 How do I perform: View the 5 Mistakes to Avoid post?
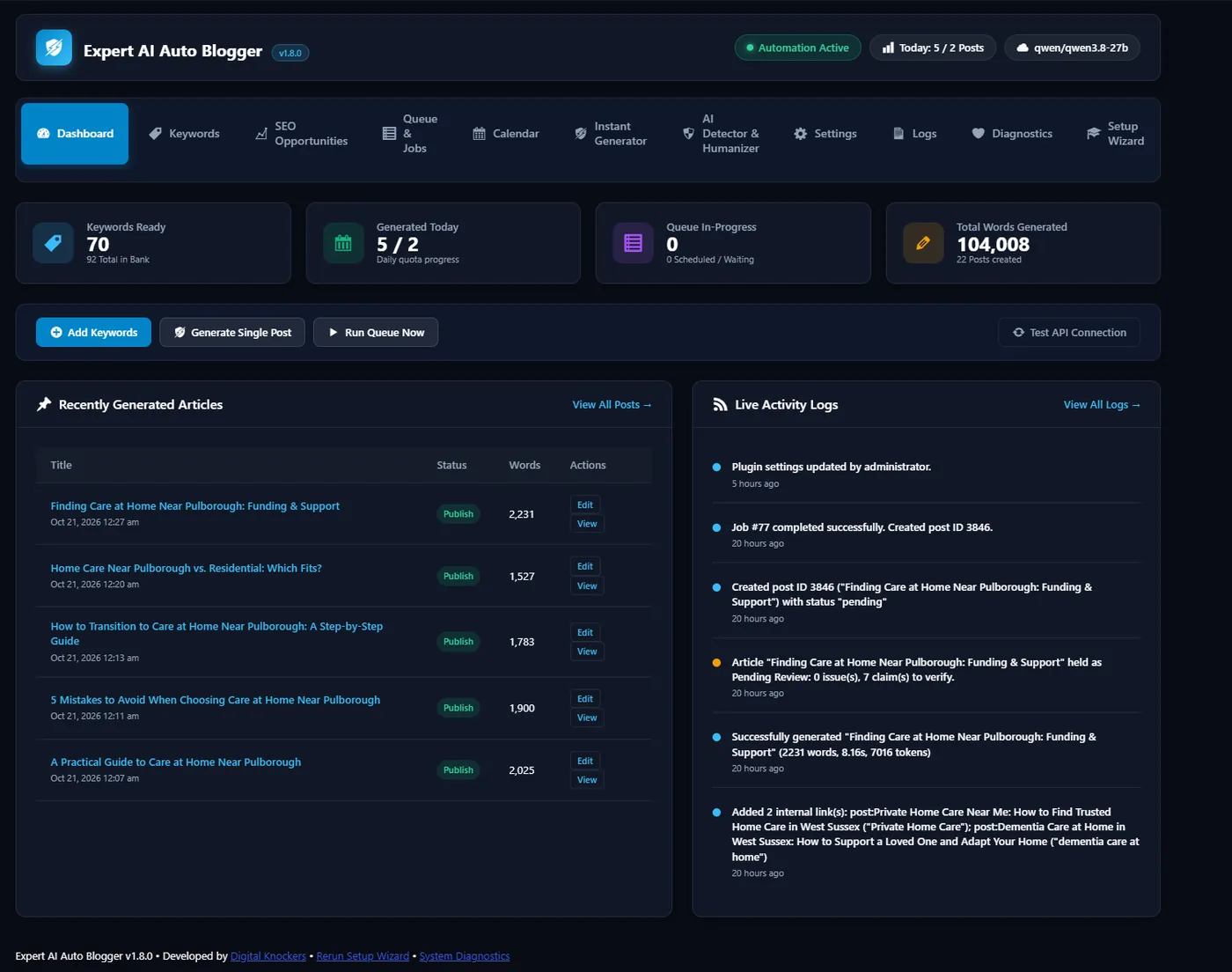tap(587, 718)
